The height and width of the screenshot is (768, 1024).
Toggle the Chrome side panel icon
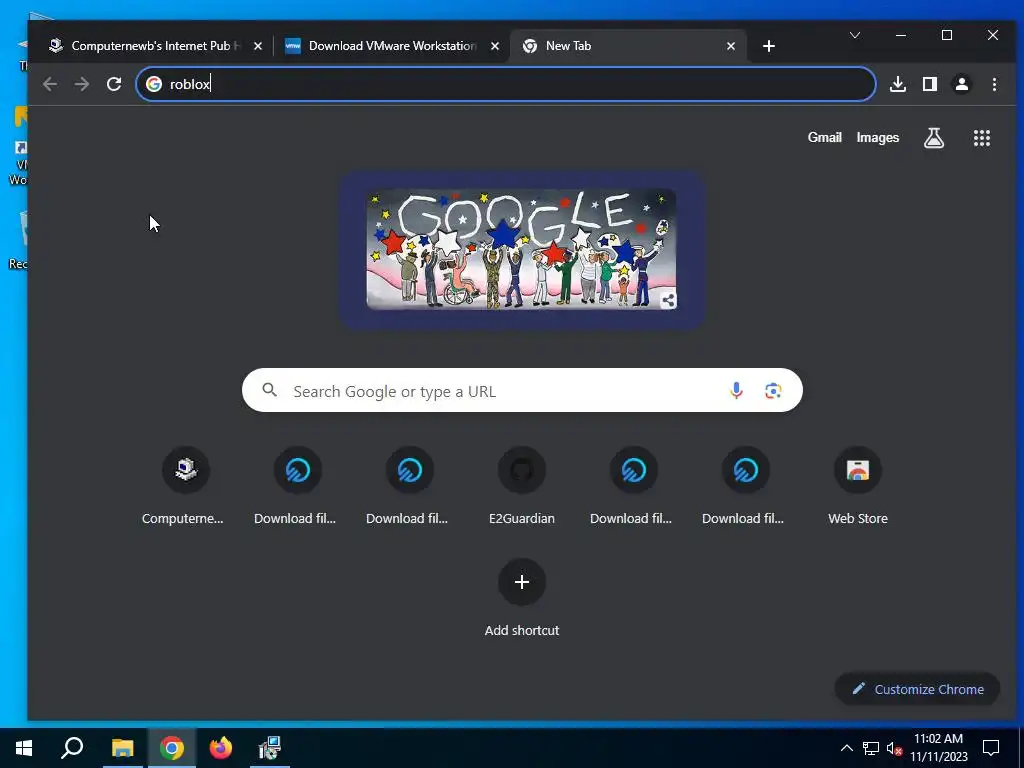pos(930,84)
